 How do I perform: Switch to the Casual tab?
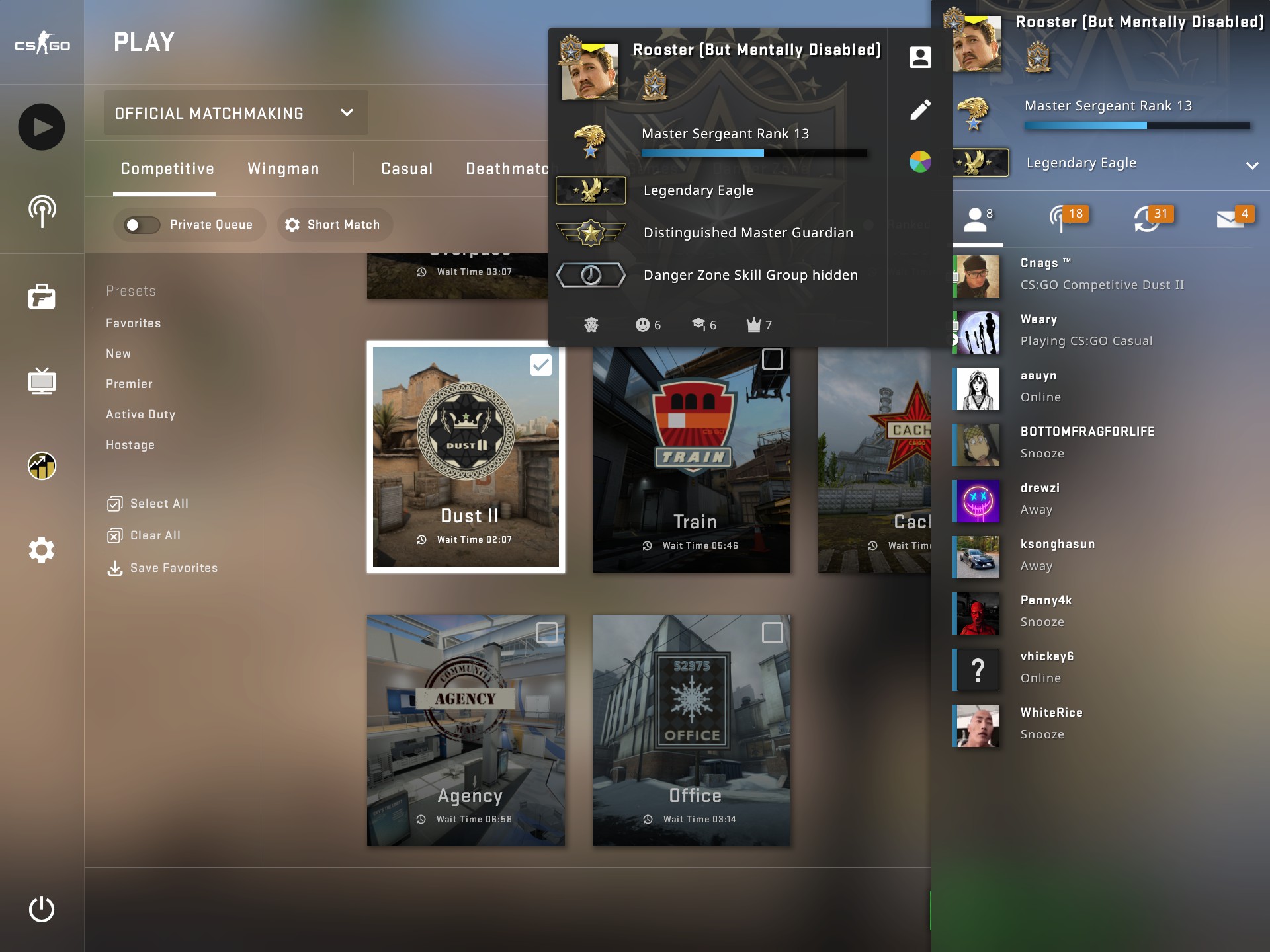point(407,169)
